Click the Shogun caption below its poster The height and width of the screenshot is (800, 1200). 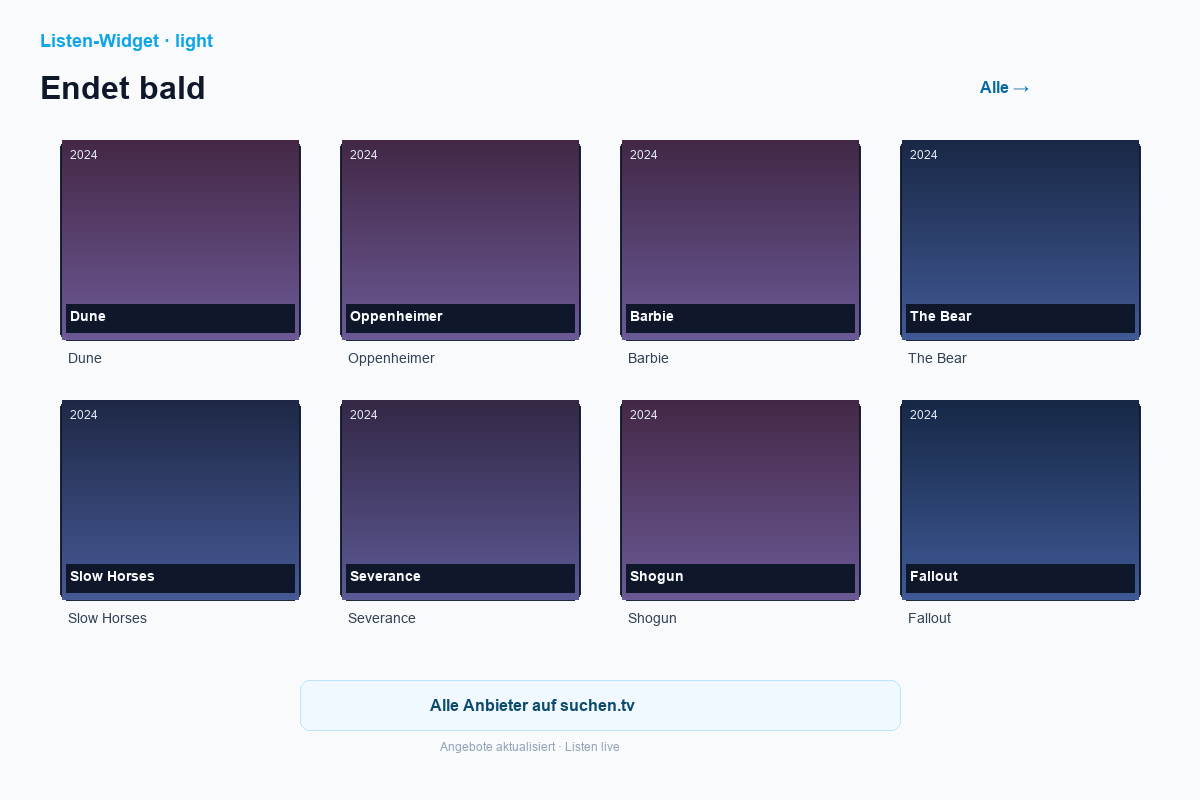point(652,618)
